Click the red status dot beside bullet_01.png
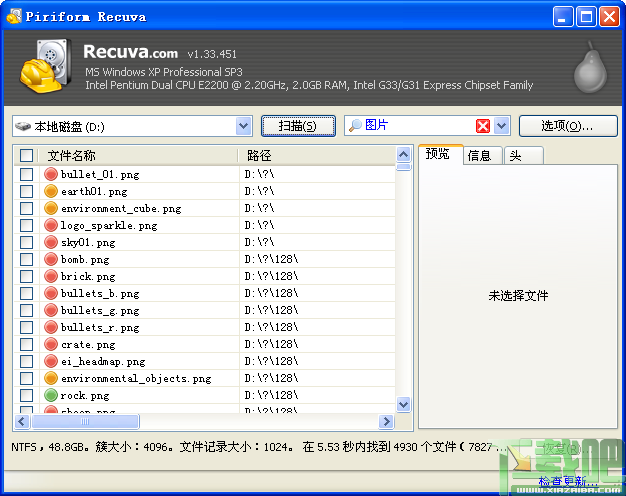Viewport: 626px width, 496px height. point(51,174)
